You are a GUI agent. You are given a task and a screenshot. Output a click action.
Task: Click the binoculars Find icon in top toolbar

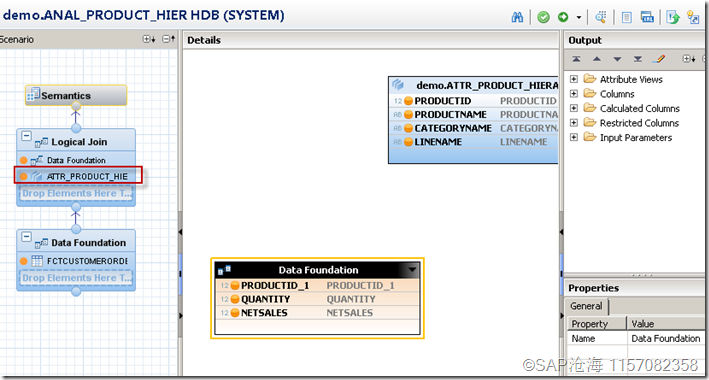[x=518, y=17]
